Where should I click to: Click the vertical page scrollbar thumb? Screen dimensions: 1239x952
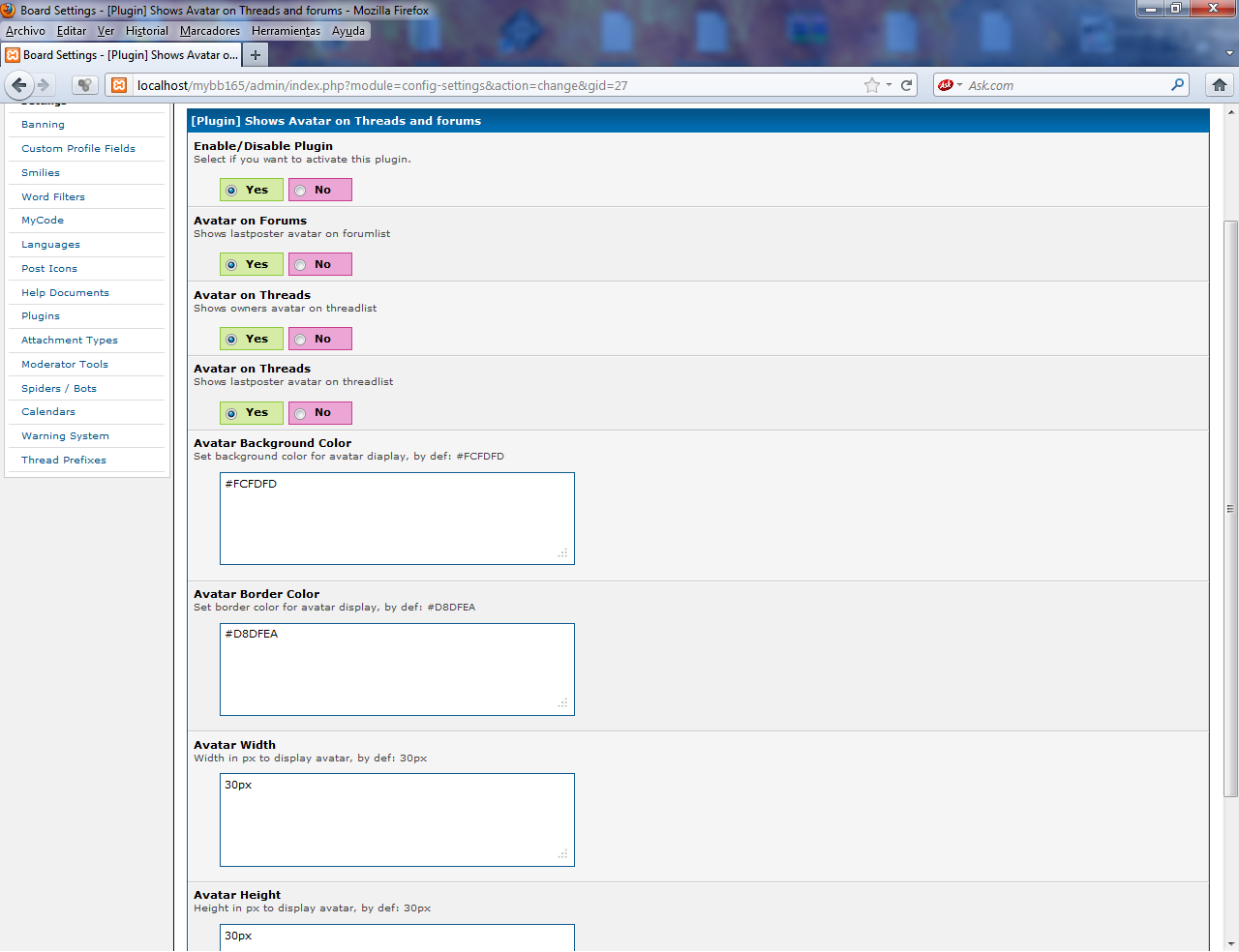[1230, 508]
